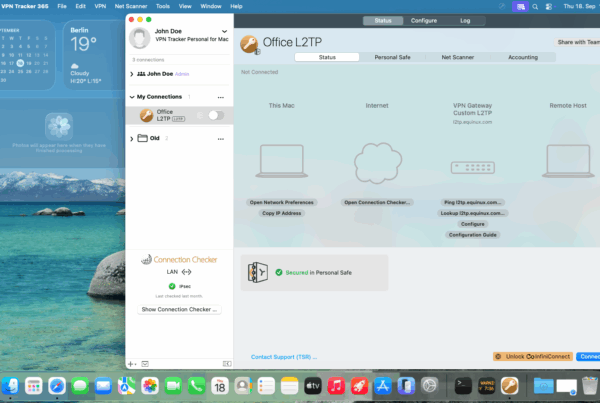Select the Configure segment in the toolbar
600x403 pixels.
click(423, 20)
